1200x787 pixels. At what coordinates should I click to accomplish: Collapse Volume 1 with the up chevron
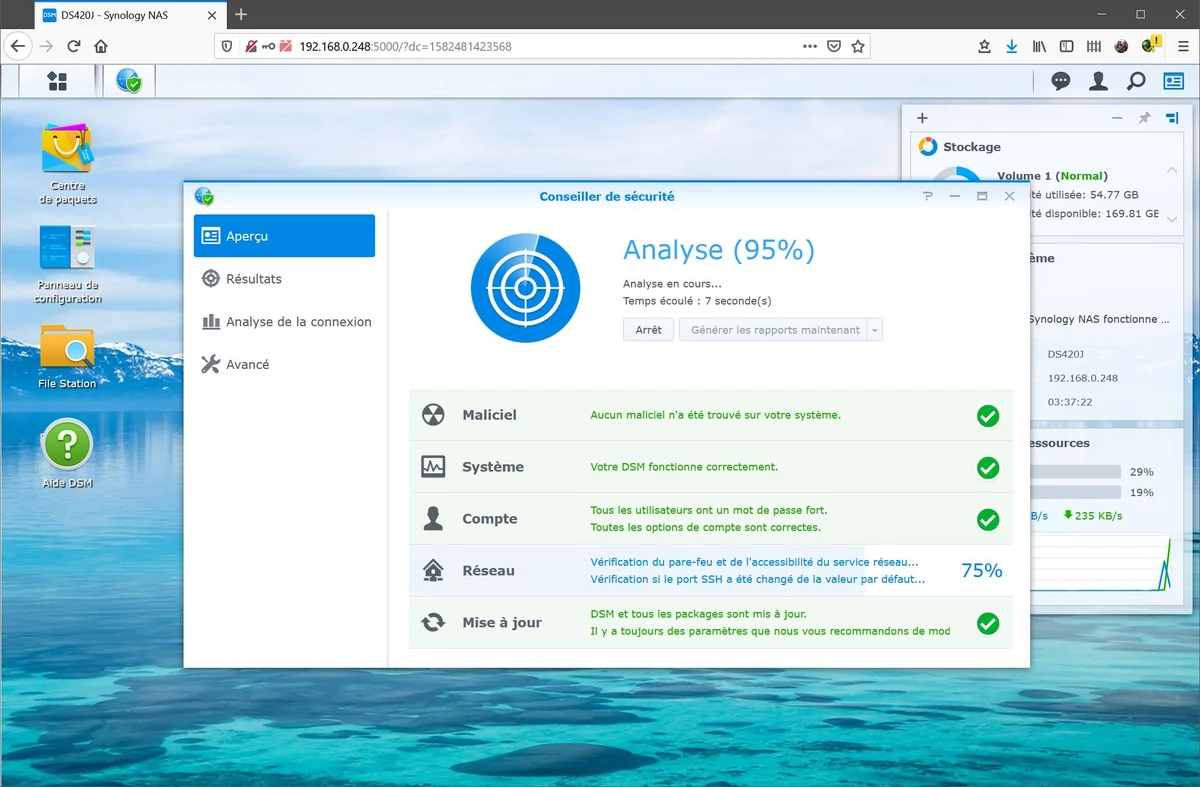[1173, 170]
